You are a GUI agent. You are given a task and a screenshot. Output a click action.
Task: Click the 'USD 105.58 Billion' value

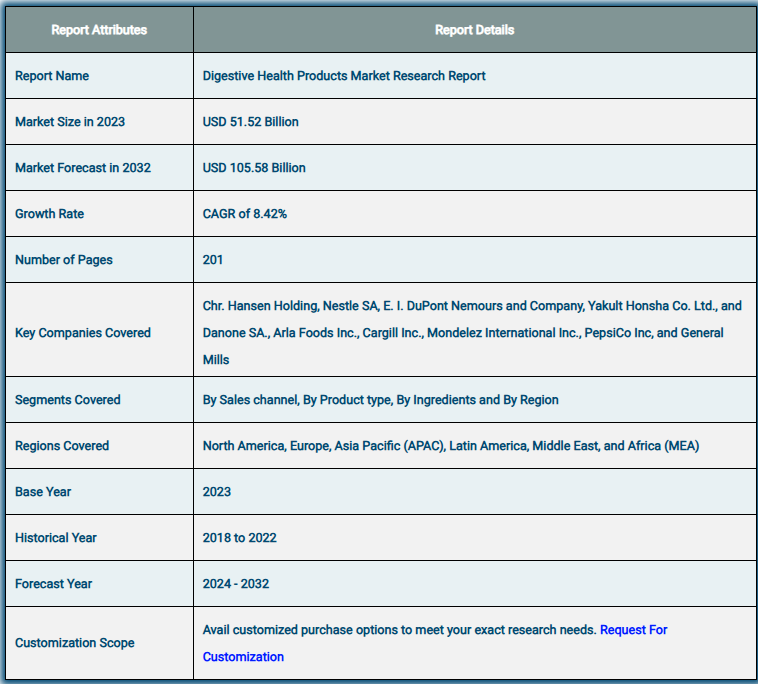(x=254, y=168)
